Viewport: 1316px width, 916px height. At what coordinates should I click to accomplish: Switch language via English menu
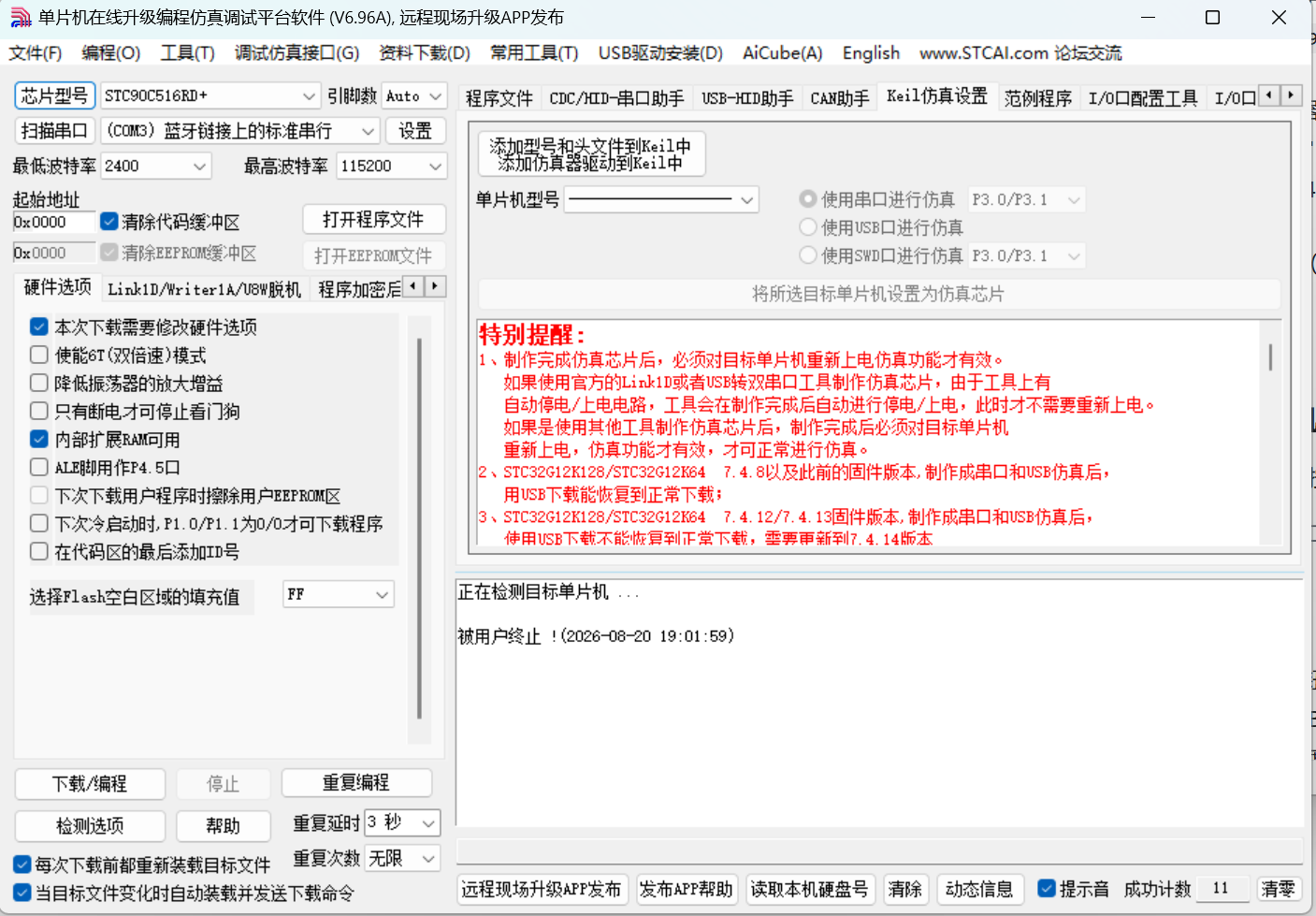(871, 53)
